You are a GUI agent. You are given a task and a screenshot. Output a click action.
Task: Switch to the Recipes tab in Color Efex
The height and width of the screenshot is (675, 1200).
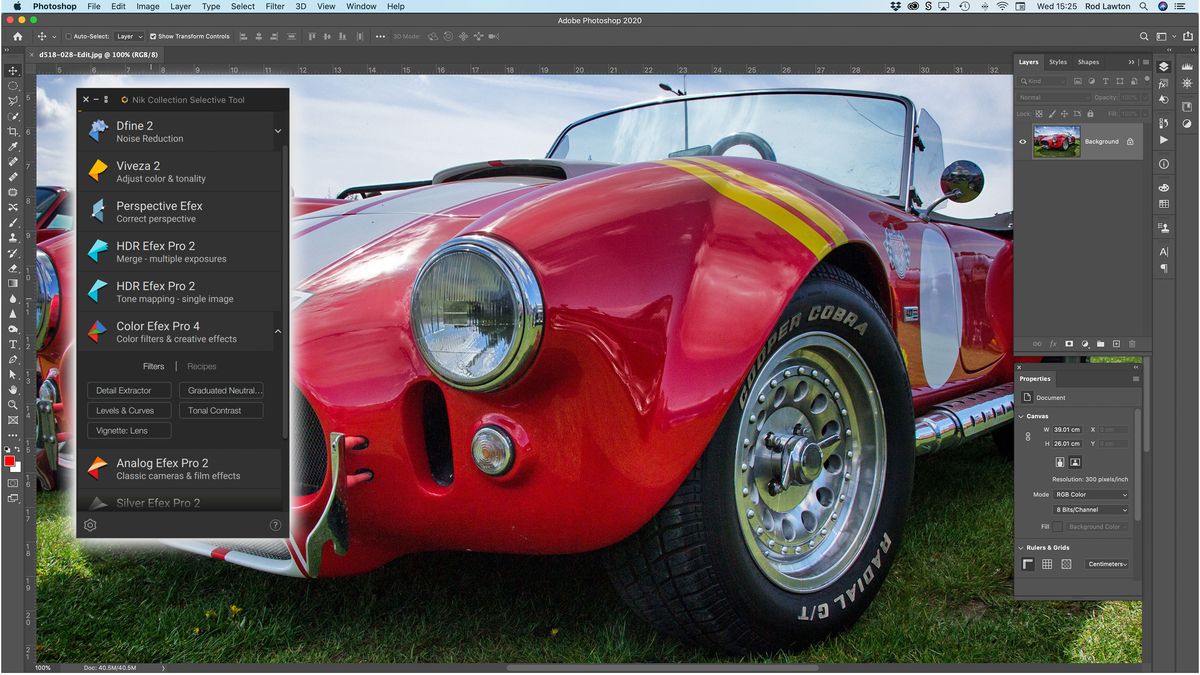coord(201,366)
